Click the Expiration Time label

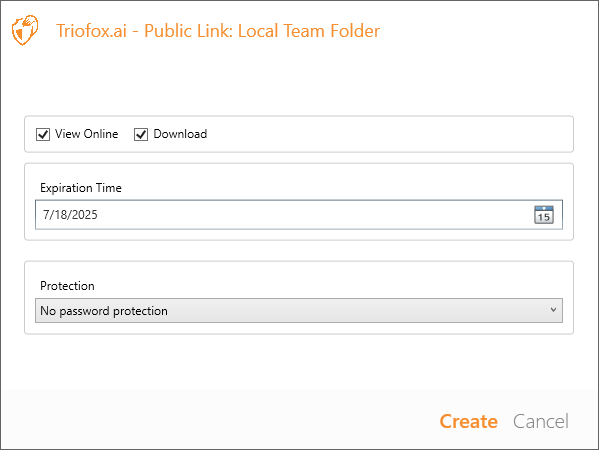coord(81,188)
